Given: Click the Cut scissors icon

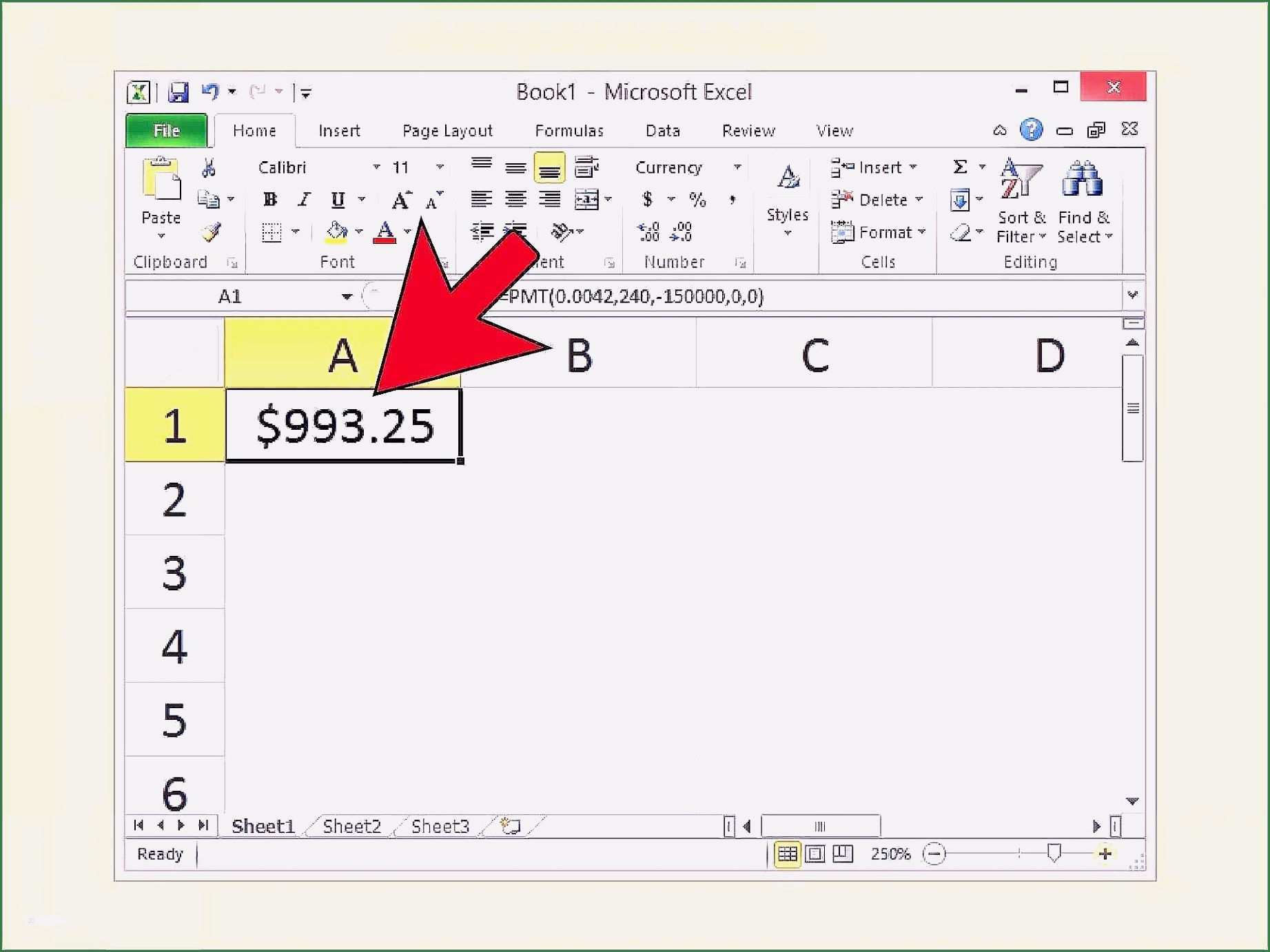Looking at the screenshot, I should pyautogui.click(x=208, y=167).
